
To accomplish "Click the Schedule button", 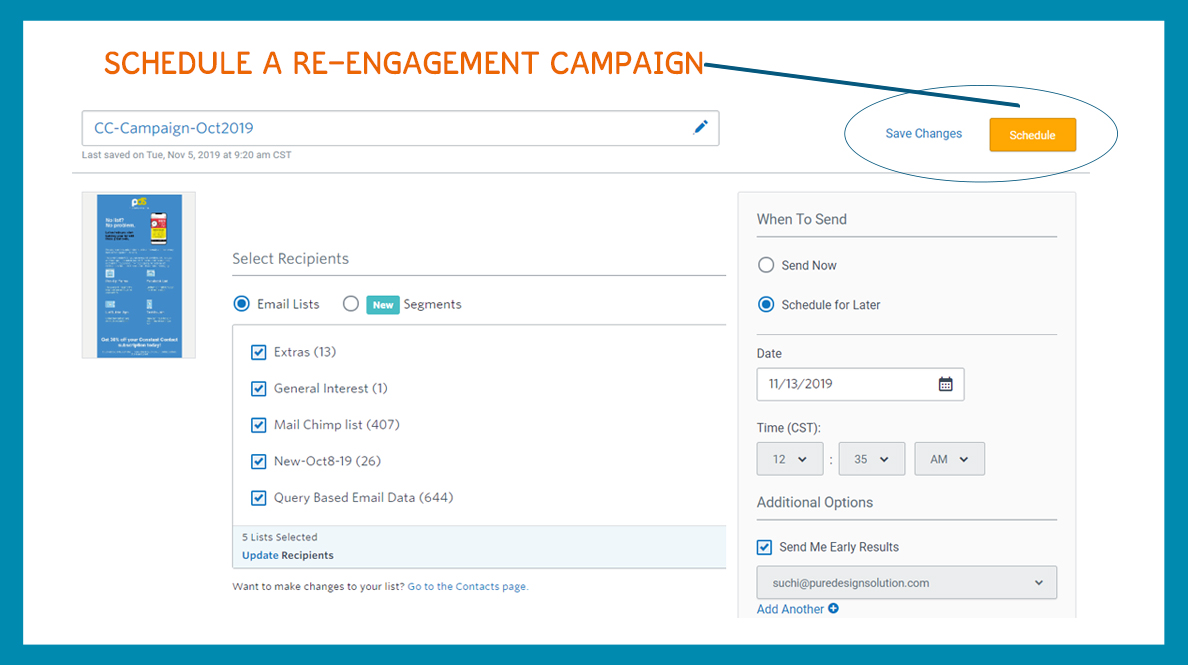I will click(x=1032, y=135).
